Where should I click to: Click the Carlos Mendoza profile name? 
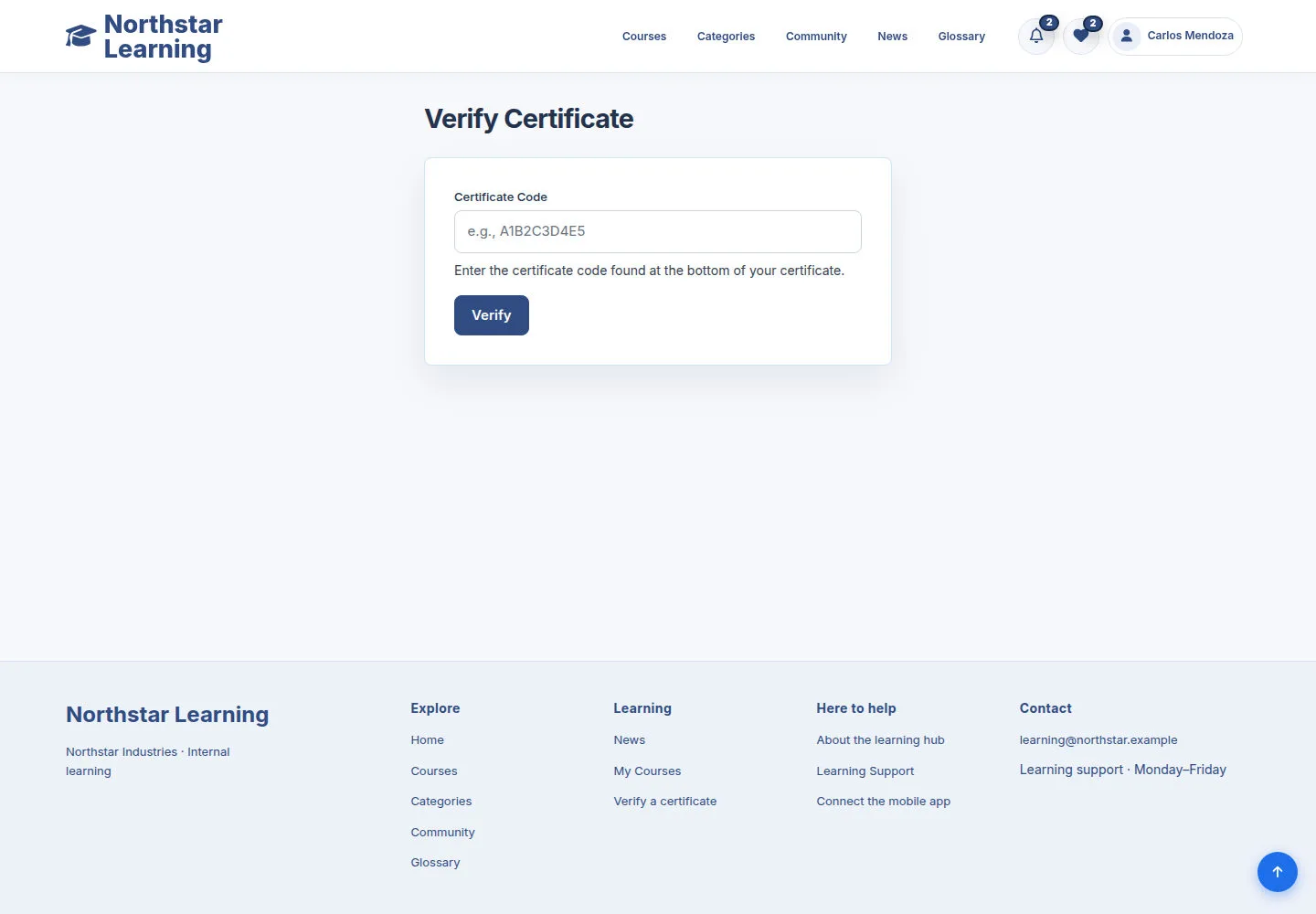coord(1190,36)
